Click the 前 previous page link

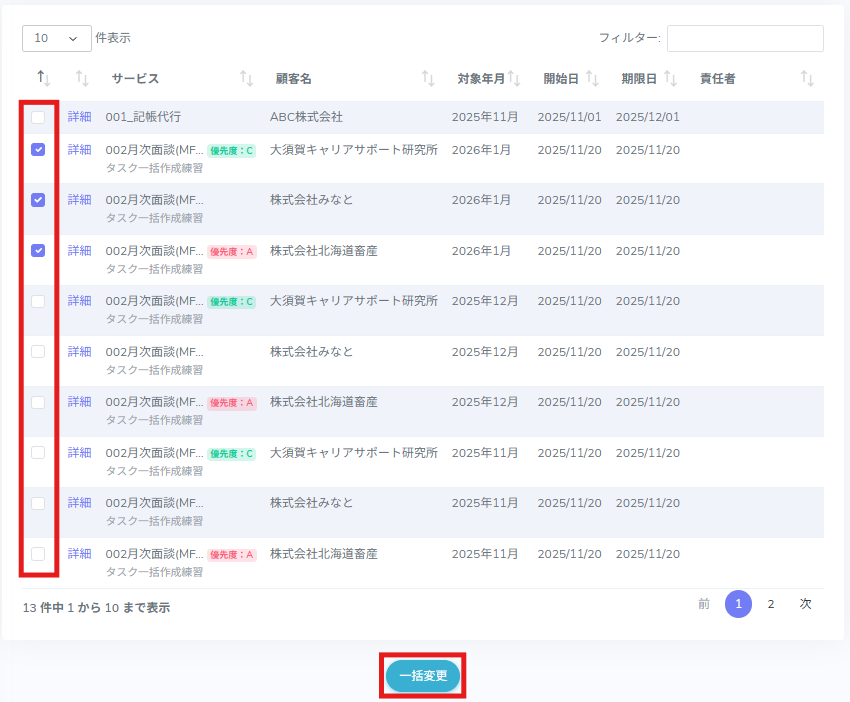click(x=704, y=604)
